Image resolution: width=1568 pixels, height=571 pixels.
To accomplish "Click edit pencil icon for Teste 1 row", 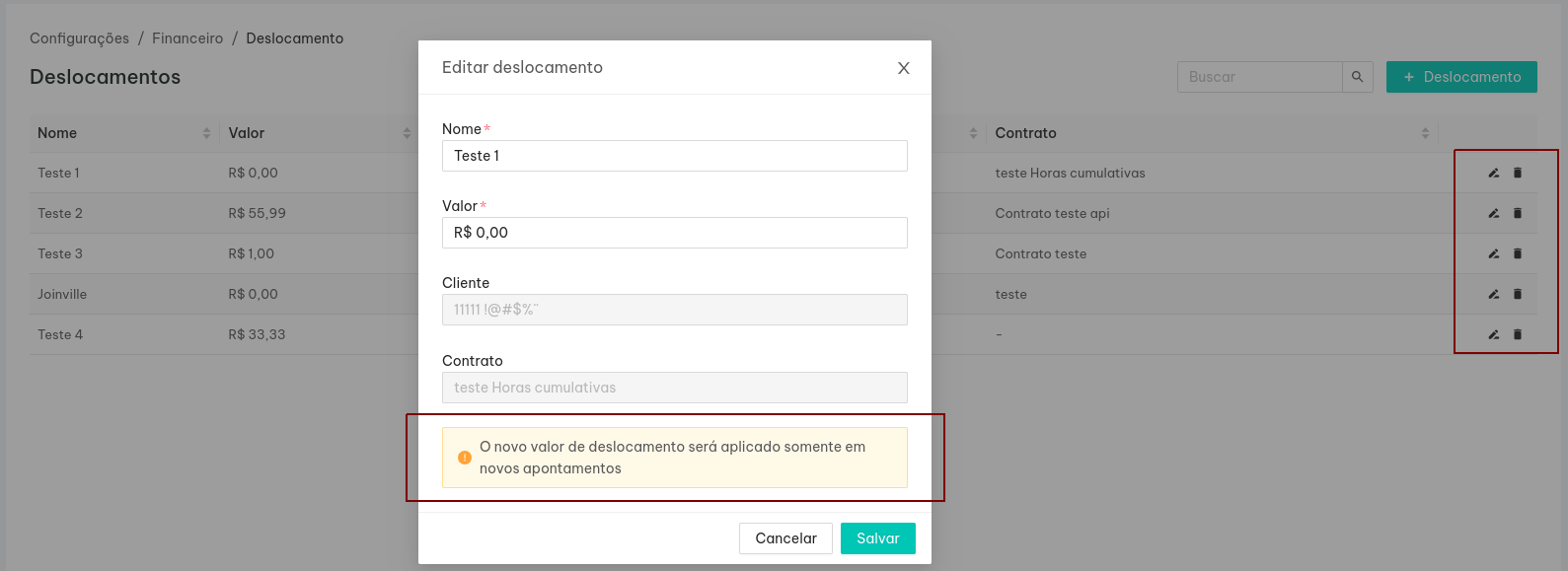I will (x=1494, y=173).
